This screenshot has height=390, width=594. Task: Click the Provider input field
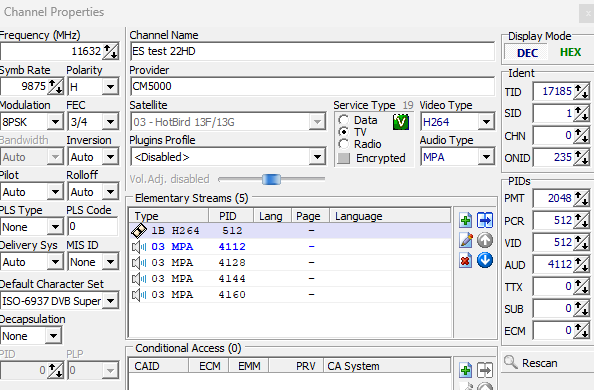pyautogui.click(x=313, y=86)
